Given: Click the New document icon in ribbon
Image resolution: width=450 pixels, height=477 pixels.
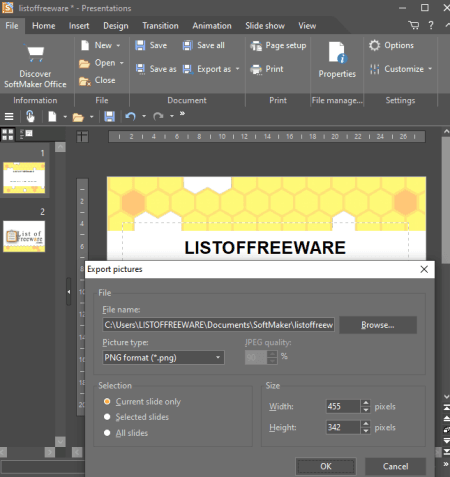Looking at the screenshot, I should (x=85, y=45).
